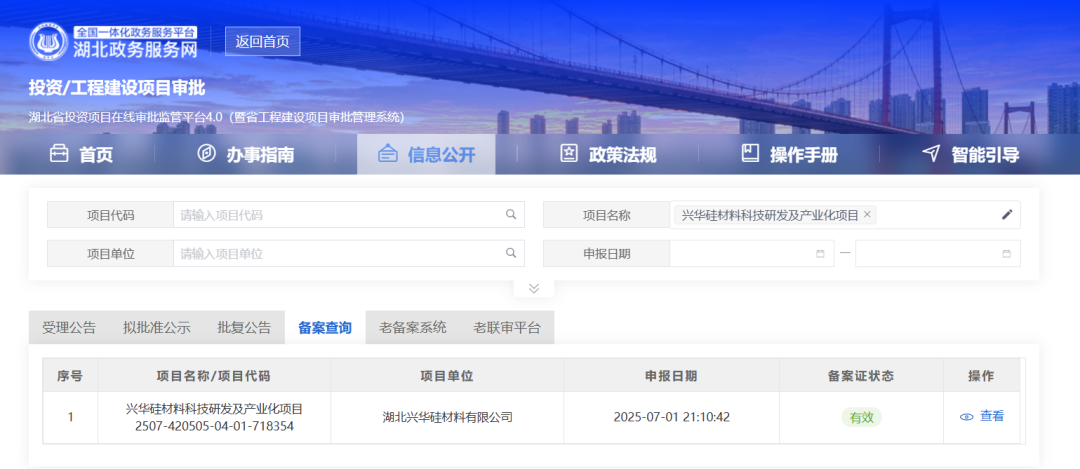Image resolution: width=1080 pixels, height=469 pixels.
Task: Click the 申报日期 column header
Action: [671, 375]
